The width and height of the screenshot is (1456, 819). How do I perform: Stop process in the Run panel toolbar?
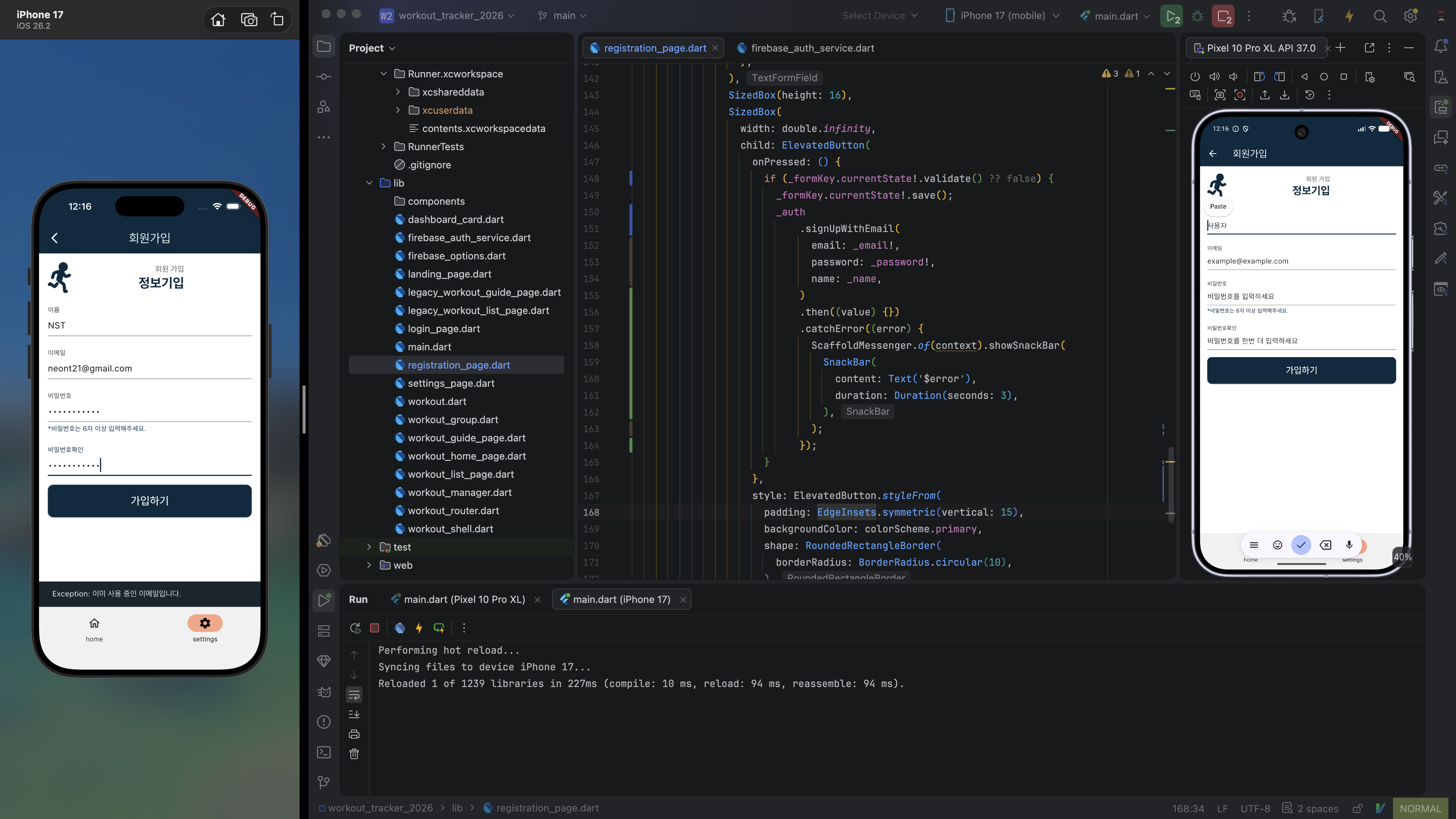pos(374,628)
